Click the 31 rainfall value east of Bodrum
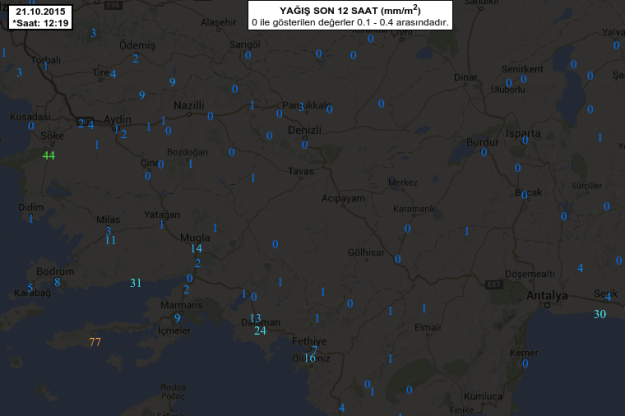The height and width of the screenshot is (416, 625). [136, 283]
